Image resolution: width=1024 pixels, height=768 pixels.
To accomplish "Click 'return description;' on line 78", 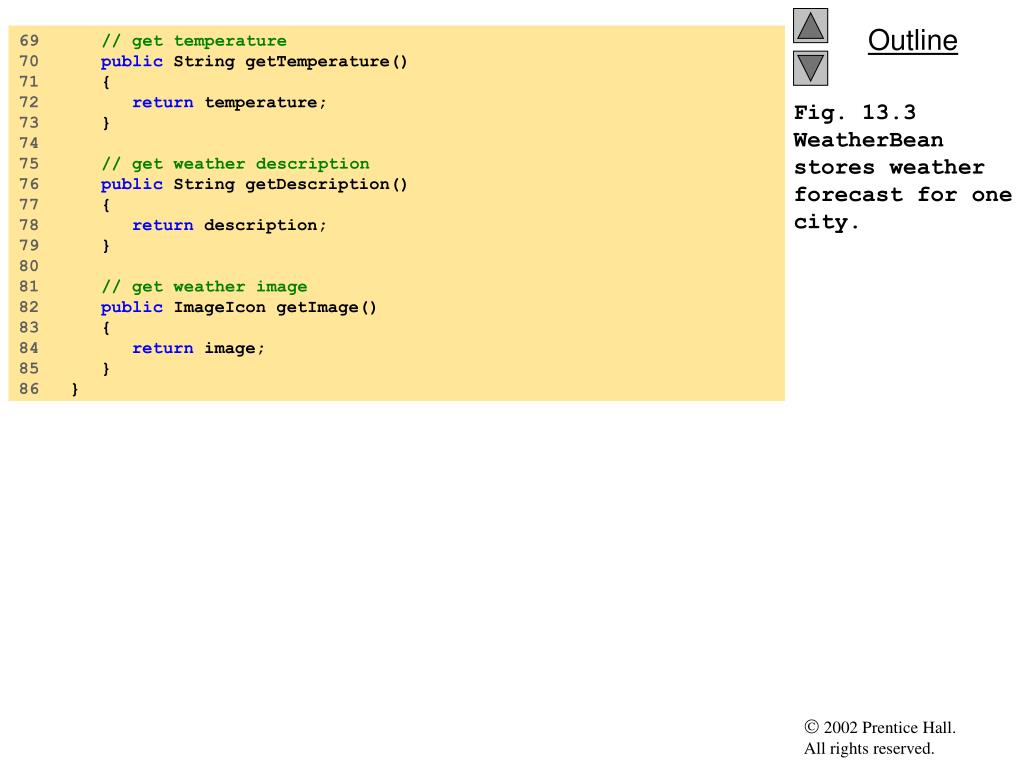I will [229, 225].
